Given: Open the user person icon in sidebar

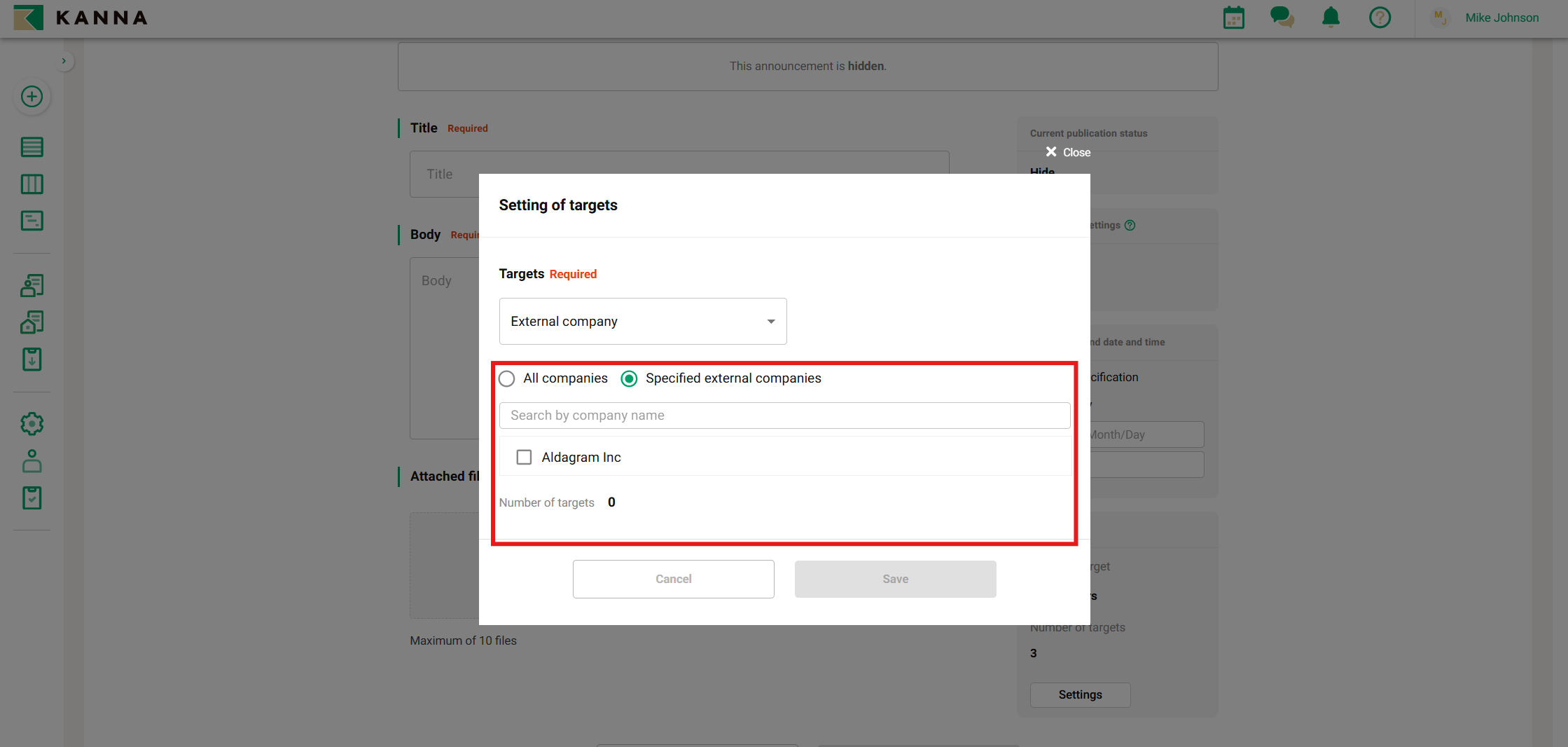Looking at the screenshot, I should [x=32, y=461].
